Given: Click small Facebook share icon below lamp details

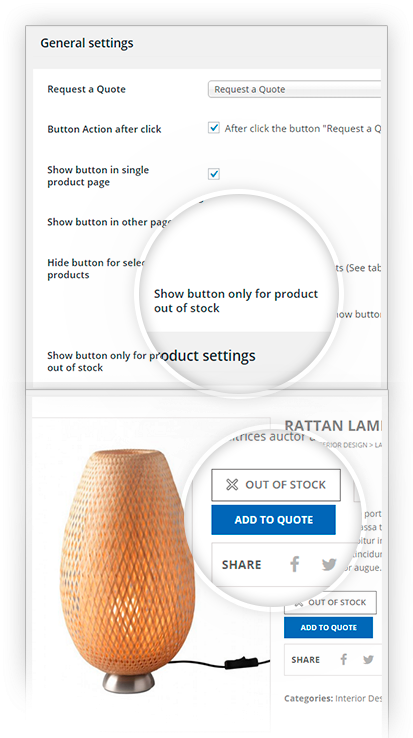Looking at the screenshot, I should coord(344,659).
